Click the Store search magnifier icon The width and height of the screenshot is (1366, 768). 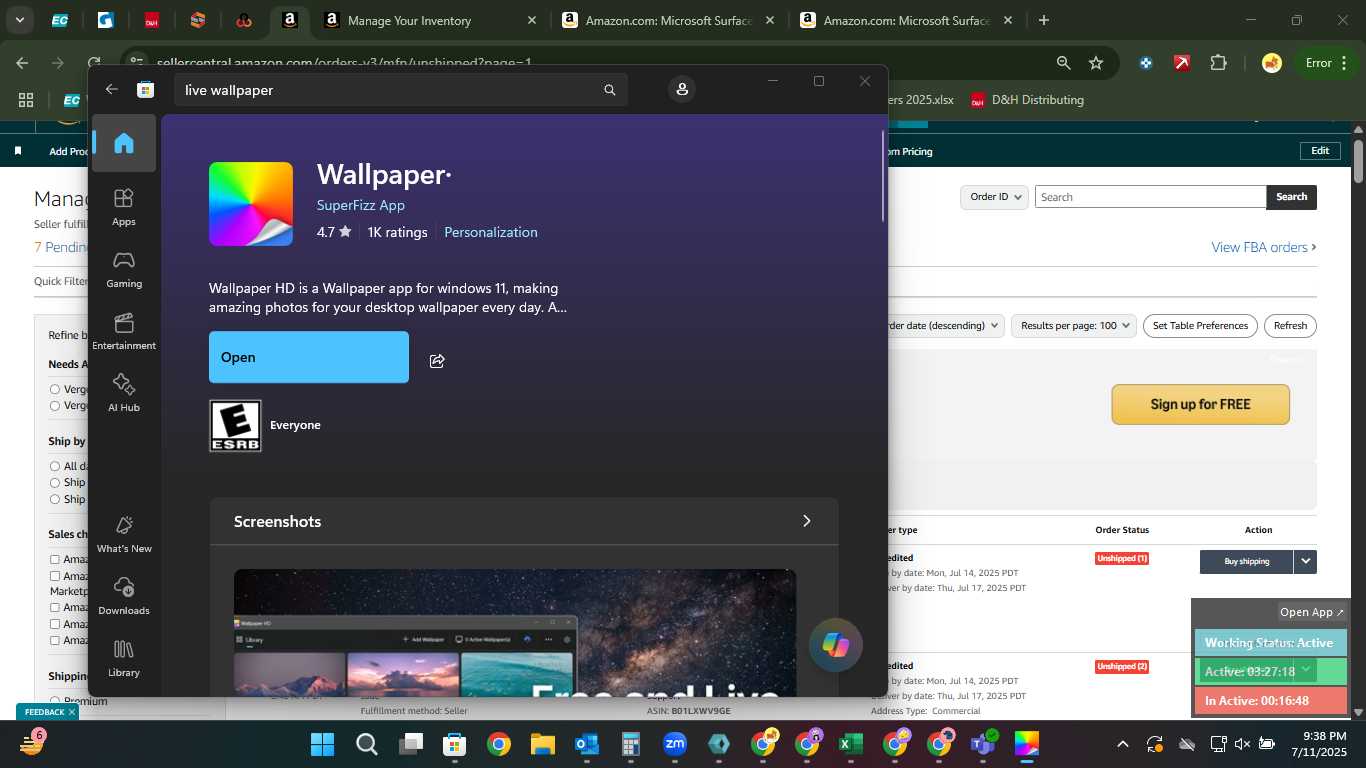[609, 90]
